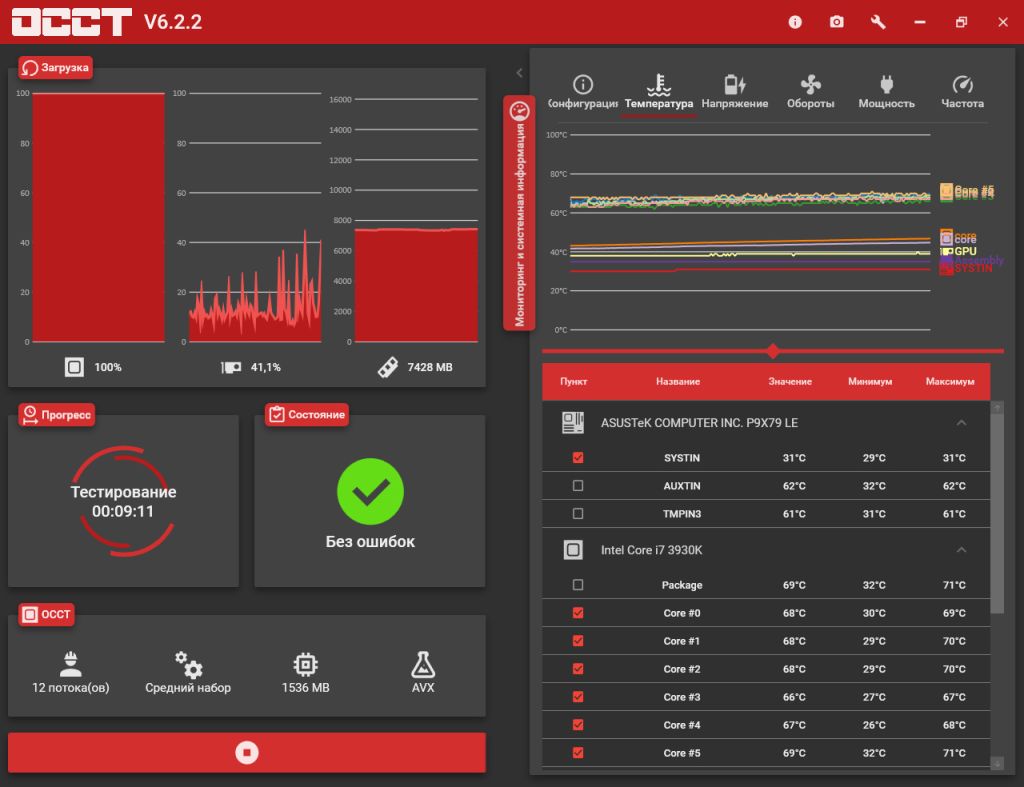1024x787 pixels.
Task: Click the 12 threads worker icon
Action: [71, 664]
